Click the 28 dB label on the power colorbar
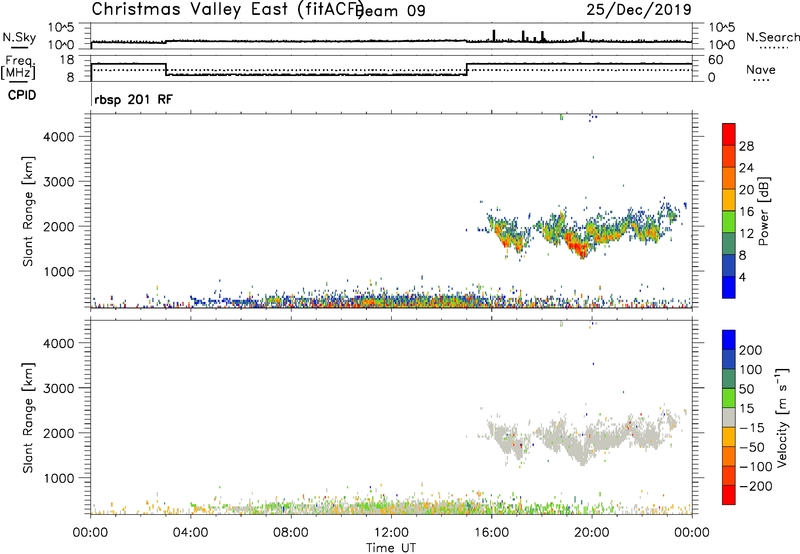Screen dimensions: 800x554 click(x=746, y=146)
